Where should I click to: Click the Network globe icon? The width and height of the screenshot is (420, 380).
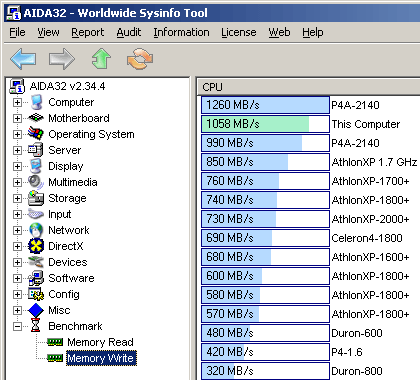click(36, 230)
